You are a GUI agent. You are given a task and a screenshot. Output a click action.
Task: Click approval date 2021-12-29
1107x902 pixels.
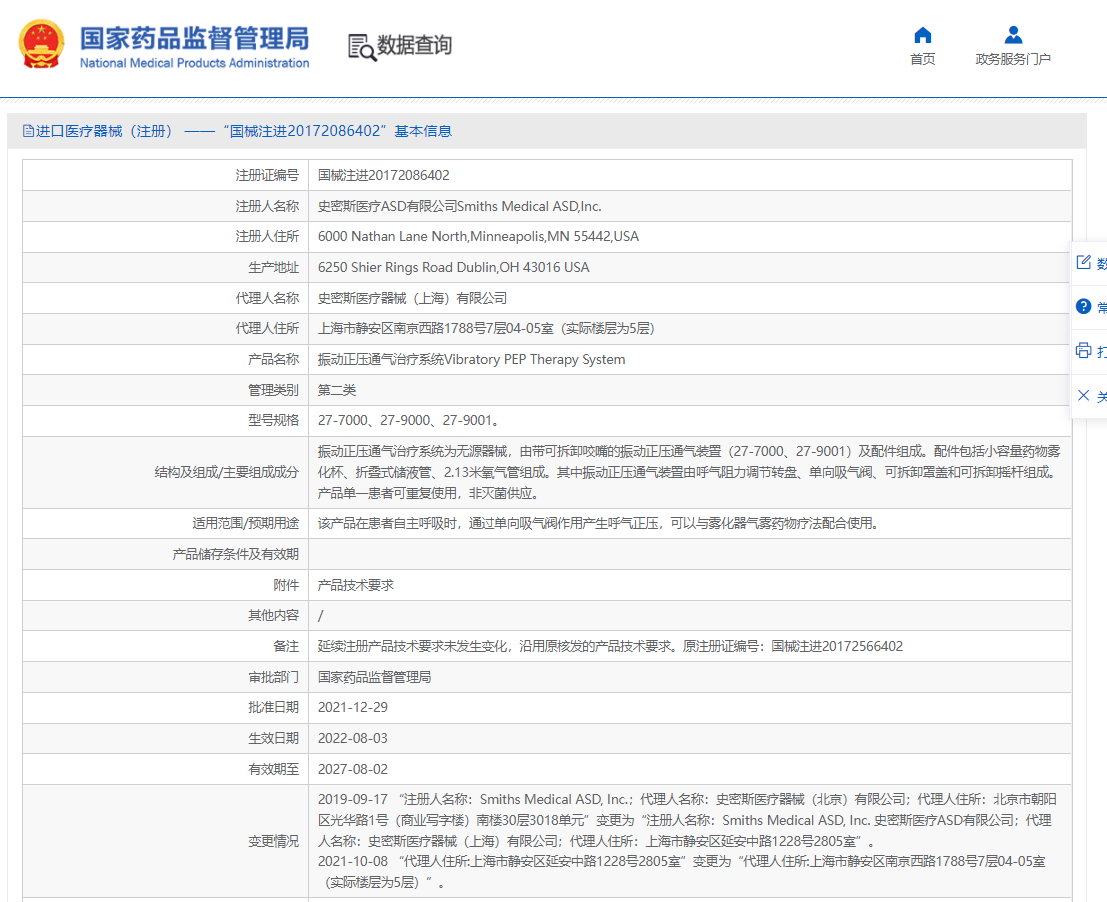tap(352, 707)
